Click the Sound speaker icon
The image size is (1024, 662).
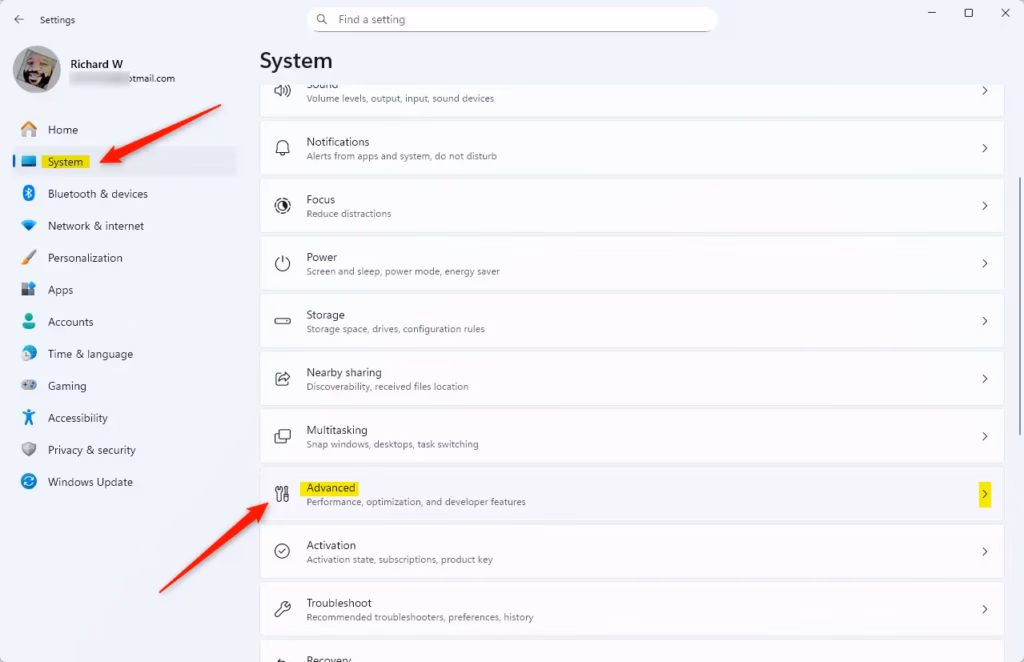pos(282,91)
